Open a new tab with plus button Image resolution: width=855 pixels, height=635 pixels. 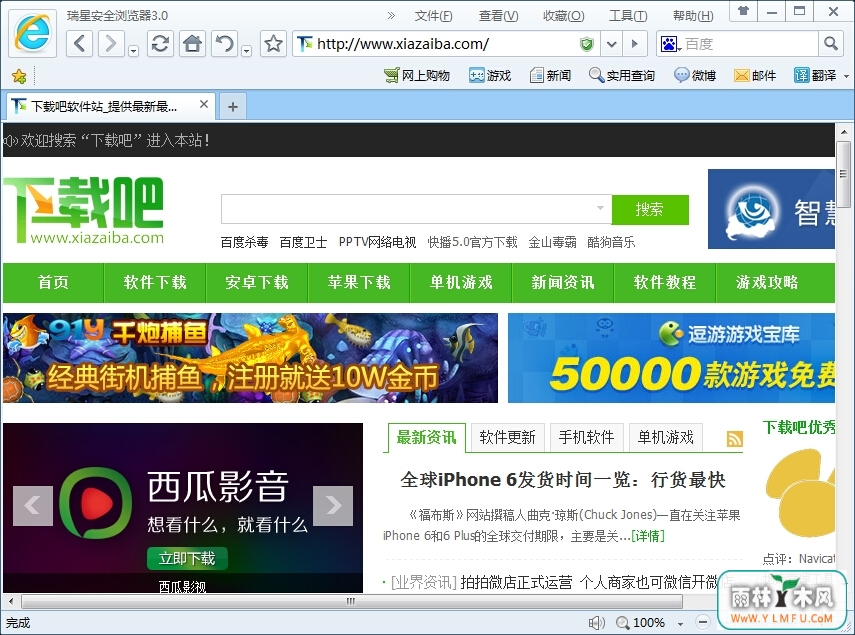pyautogui.click(x=233, y=106)
